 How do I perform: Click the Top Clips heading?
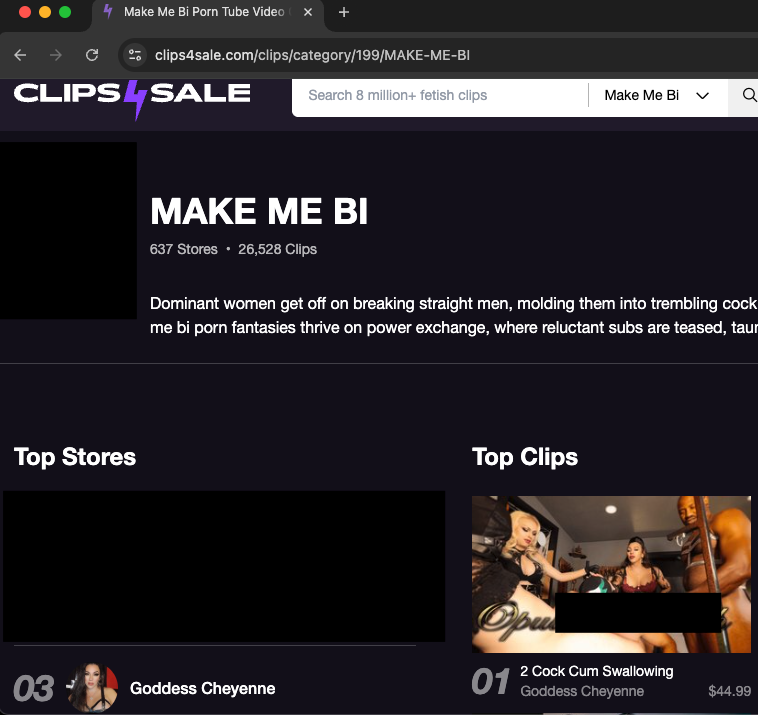pos(525,457)
